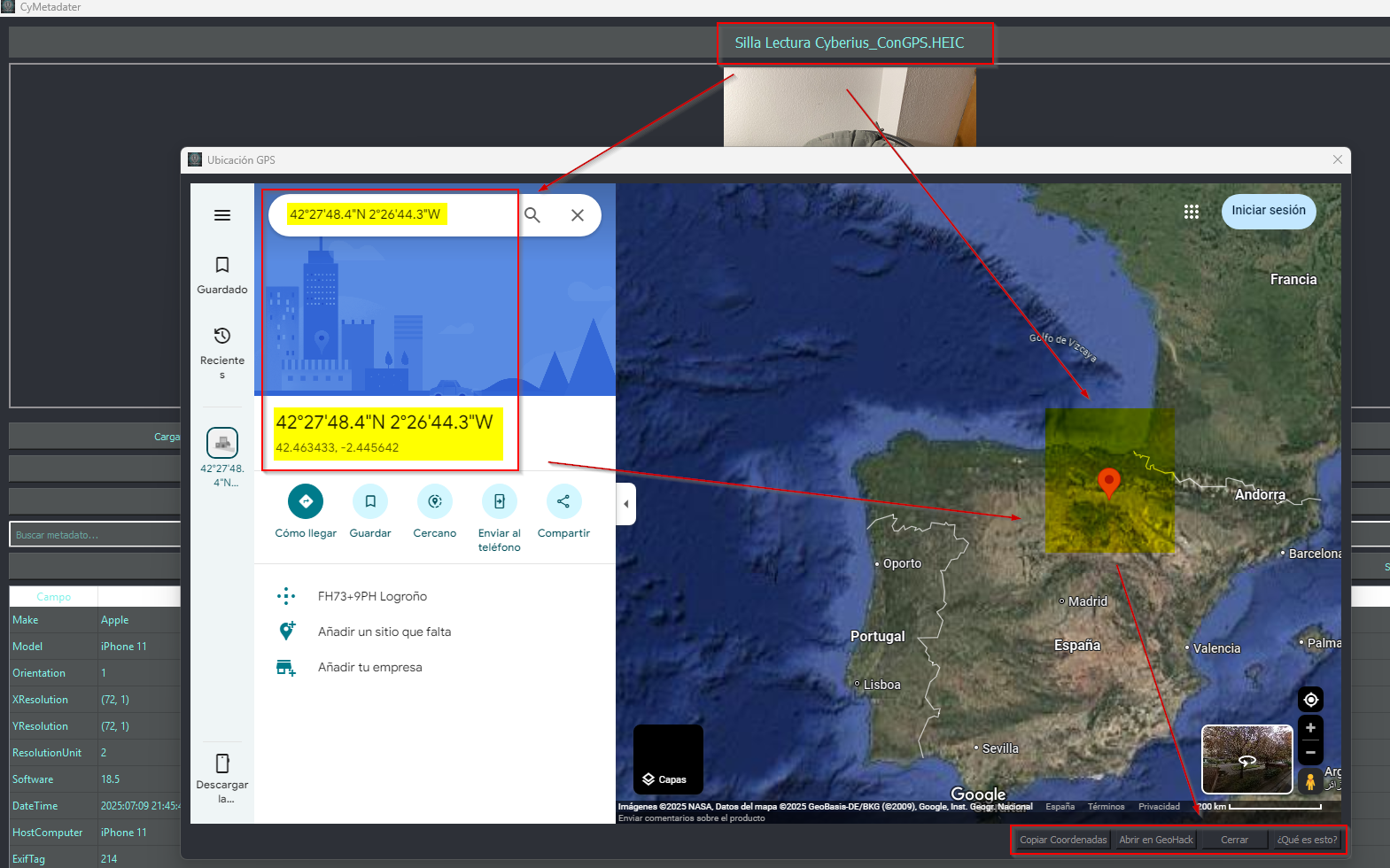This screenshot has height=868, width=1390.
Task: Click the Sevilla label on the map
Action: [x=1000, y=748]
